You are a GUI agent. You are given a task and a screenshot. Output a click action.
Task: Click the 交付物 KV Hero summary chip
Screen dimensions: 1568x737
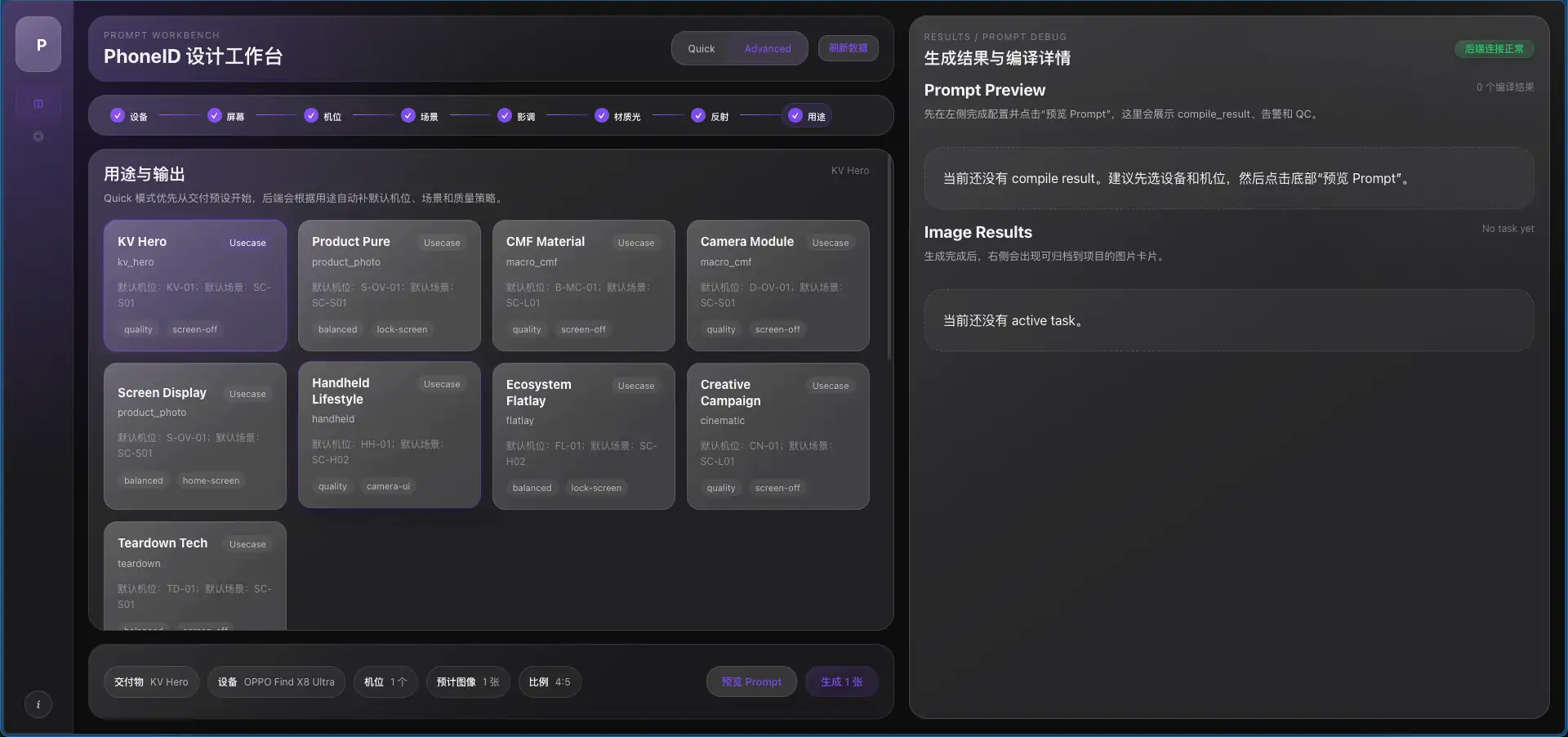click(151, 681)
